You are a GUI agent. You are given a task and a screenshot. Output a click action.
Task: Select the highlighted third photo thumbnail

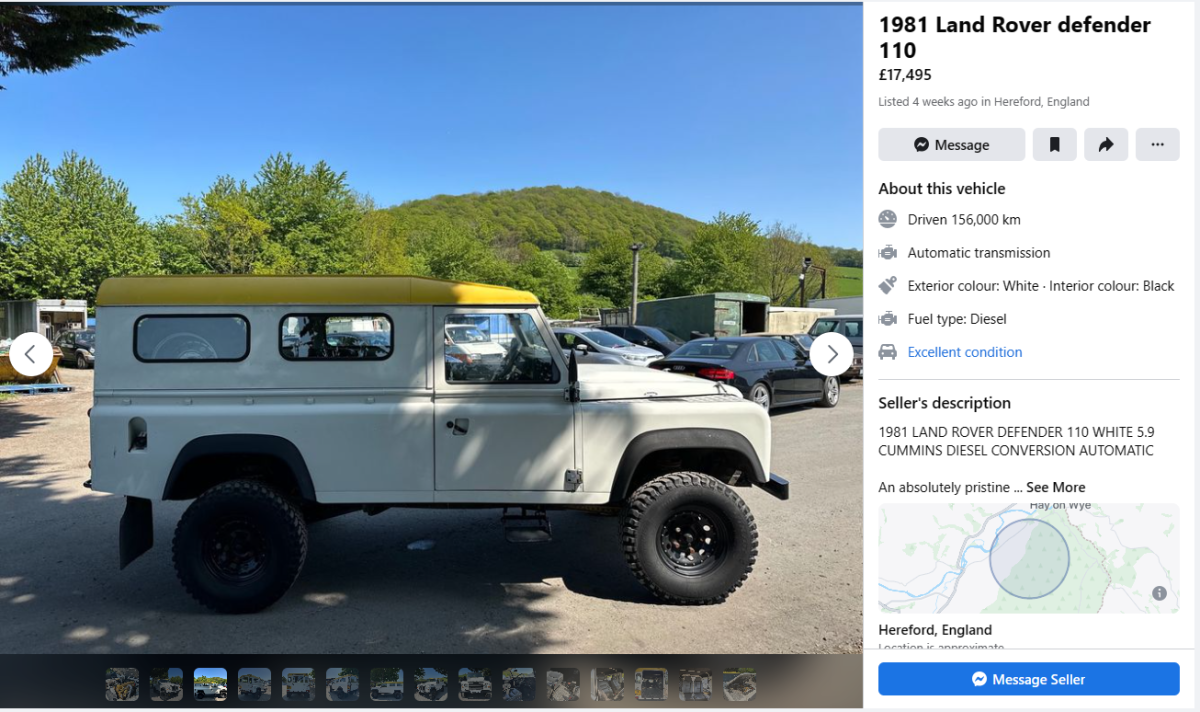[210, 684]
